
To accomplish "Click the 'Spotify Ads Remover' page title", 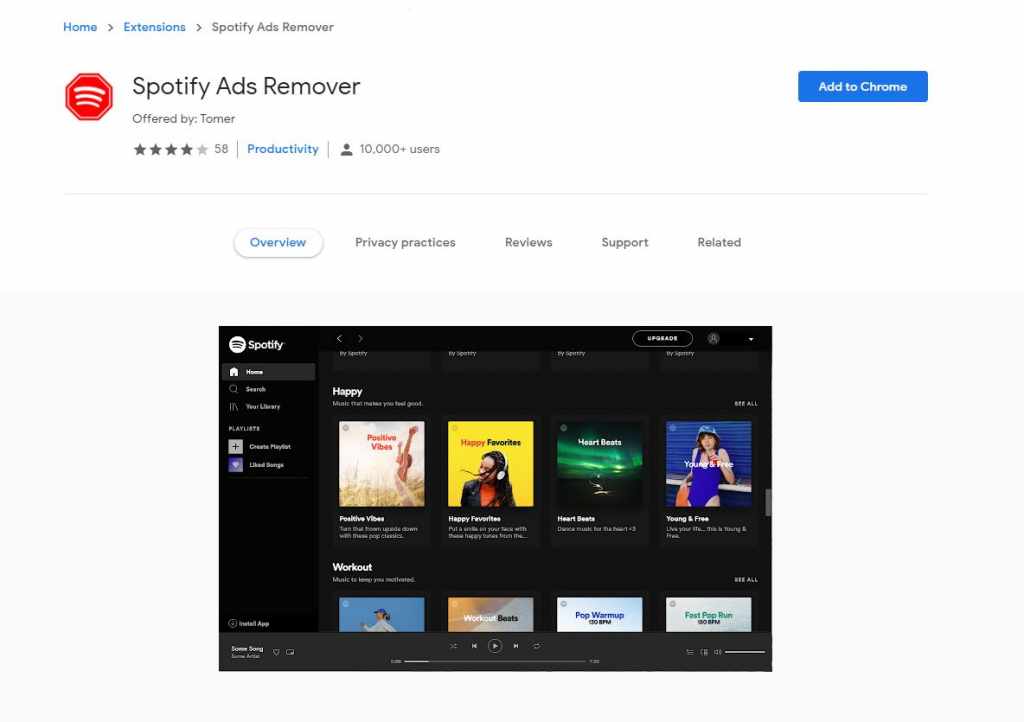I will click(x=246, y=86).
